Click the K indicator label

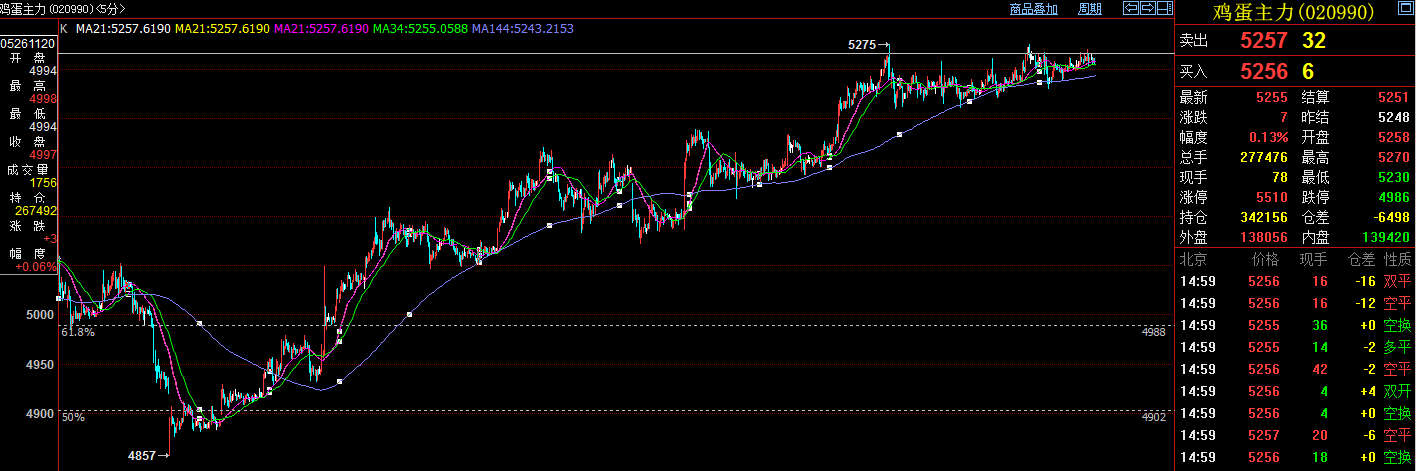coord(64,29)
